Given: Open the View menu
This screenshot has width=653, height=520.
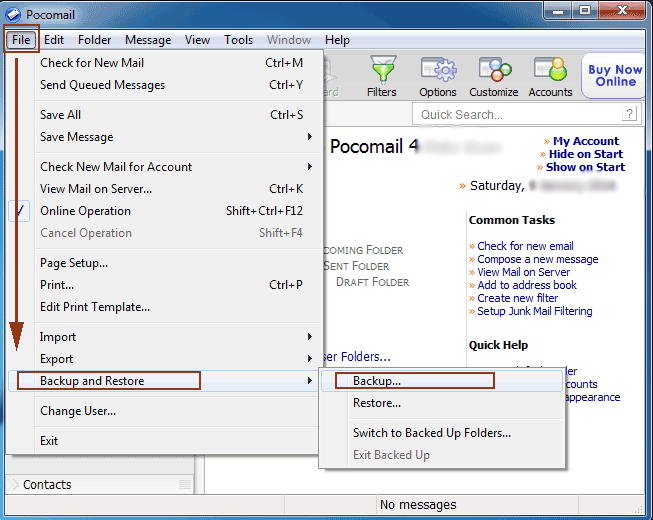Looking at the screenshot, I should pyautogui.click(x=197, y=40).
